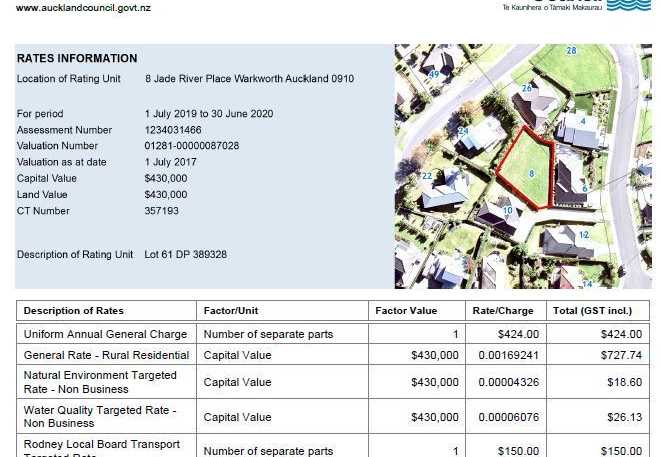Select the Assessment Number 1234031466 value

pyautogui.click(x=173, y=130)
